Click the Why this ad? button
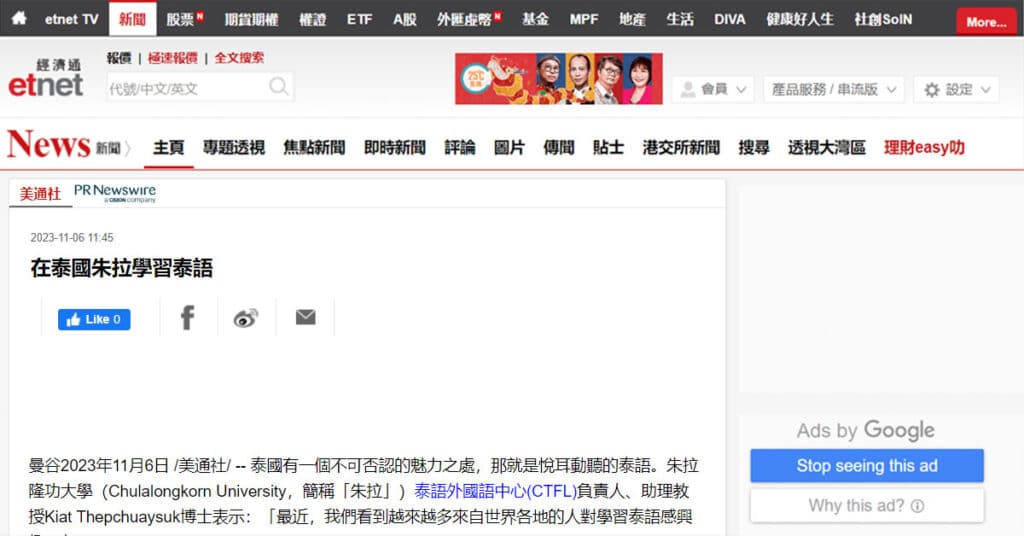Screen dimensions: 1024x536 pyautogui.click(x=867, y=506)
